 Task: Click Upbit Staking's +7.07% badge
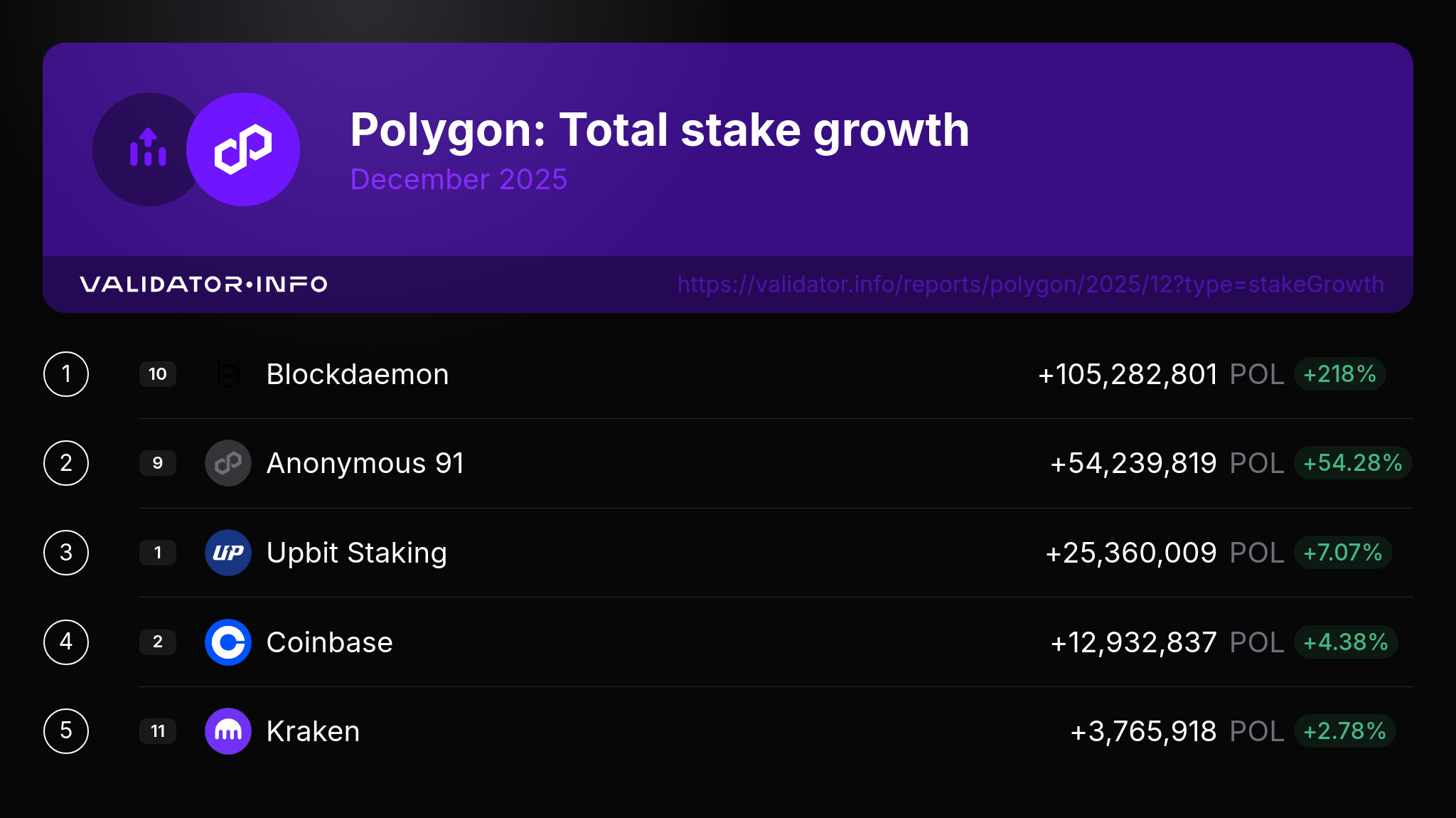1342,553
